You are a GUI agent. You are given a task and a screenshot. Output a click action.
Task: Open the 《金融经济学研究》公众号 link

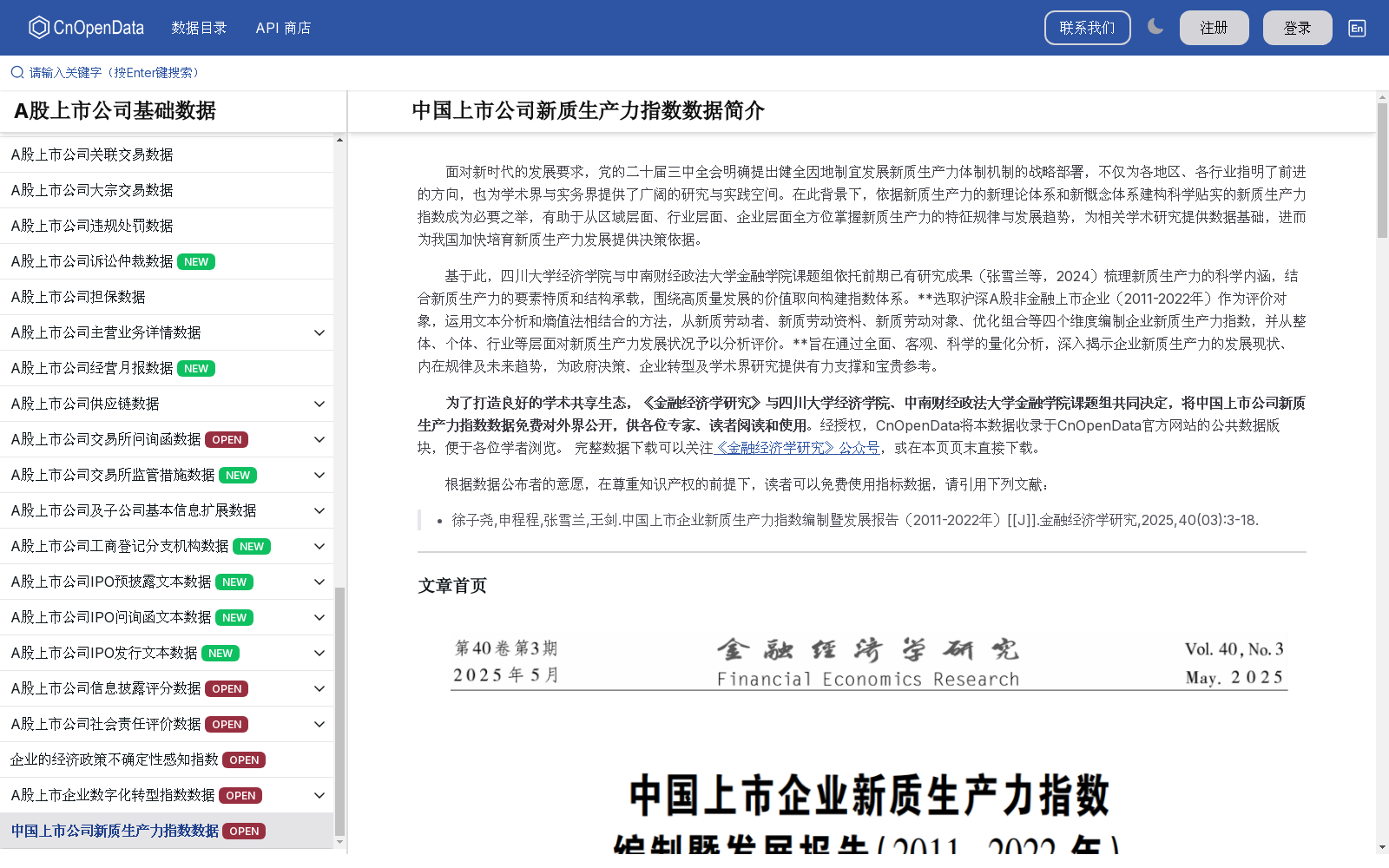pos(796,449)
